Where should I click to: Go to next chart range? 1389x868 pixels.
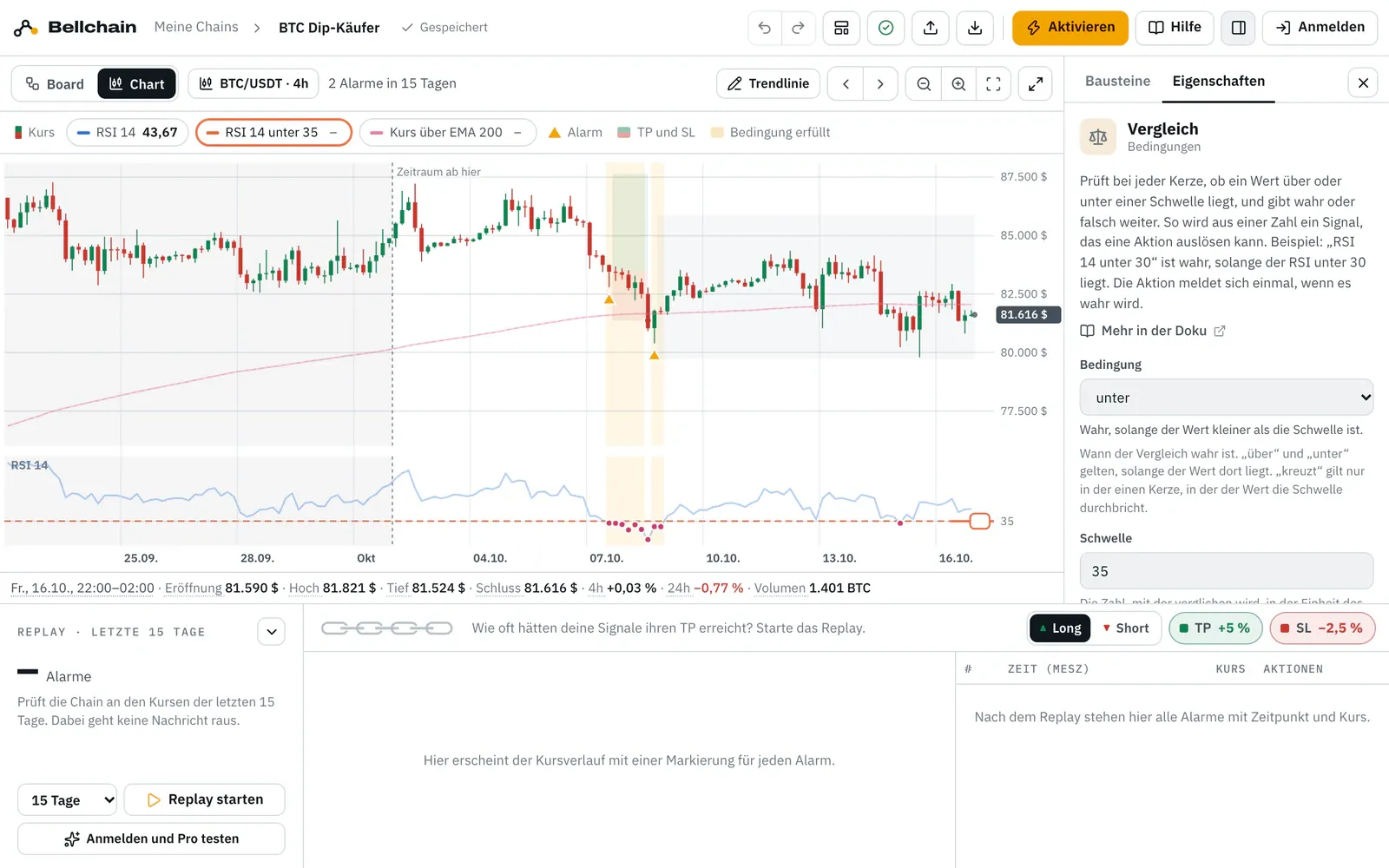[880, 84]
